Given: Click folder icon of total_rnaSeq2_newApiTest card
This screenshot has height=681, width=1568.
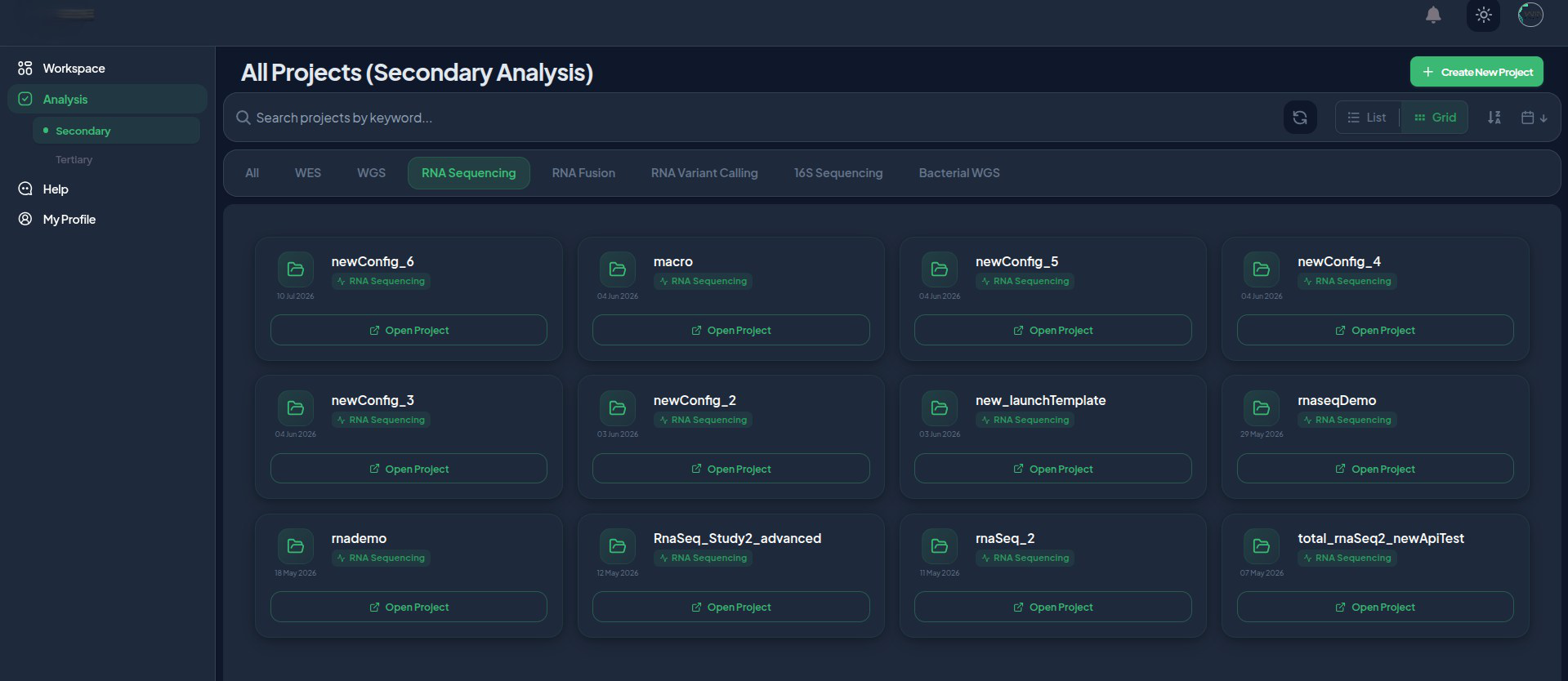Looking at the screenshot, I should (1262, 546).
